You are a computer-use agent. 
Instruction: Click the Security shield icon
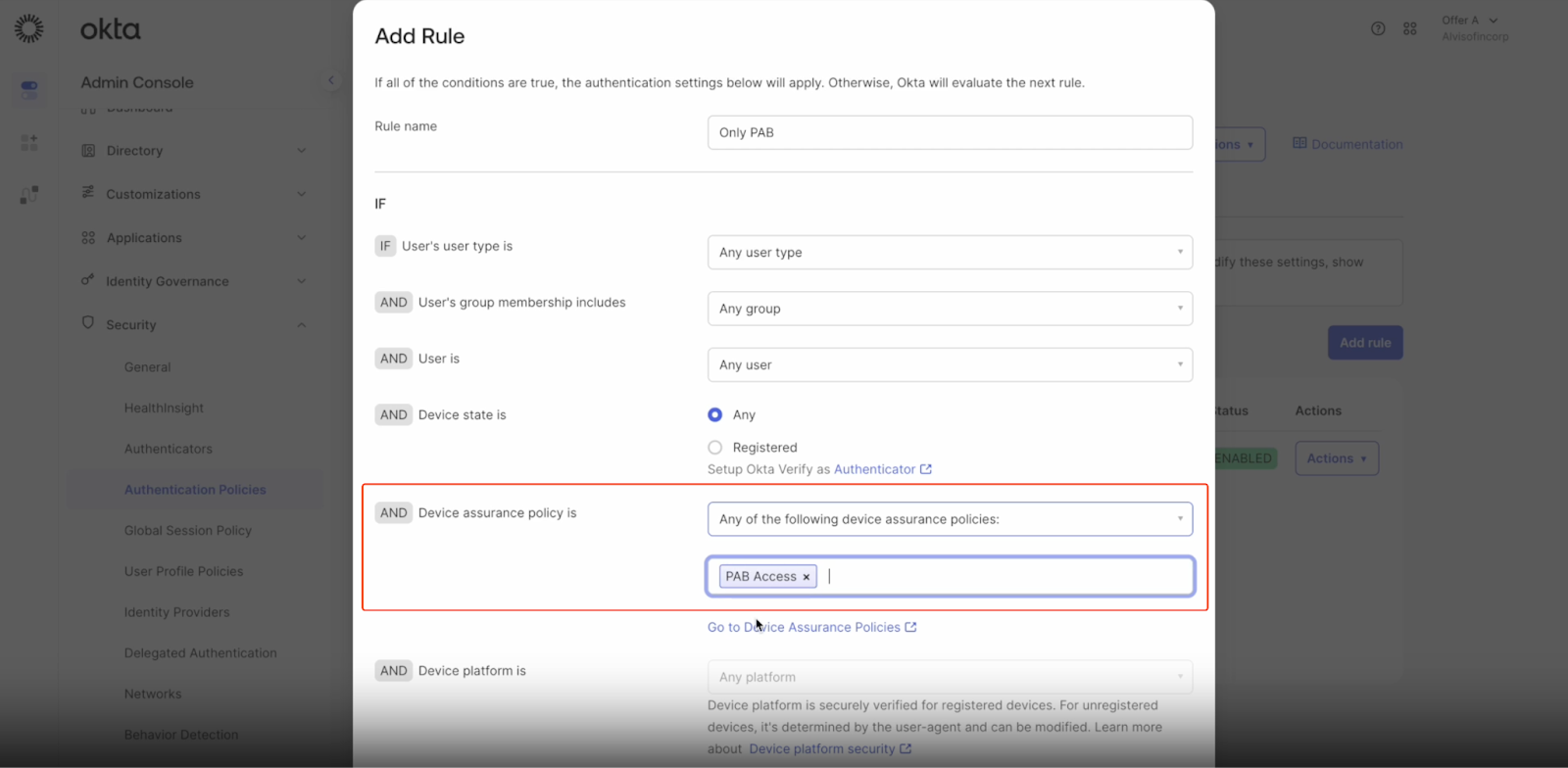click(x=88, y=323)
